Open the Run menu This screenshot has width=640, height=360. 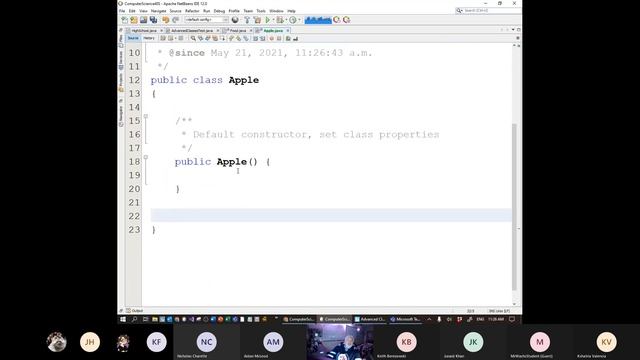pyautogui.click(x=207, y=11)
